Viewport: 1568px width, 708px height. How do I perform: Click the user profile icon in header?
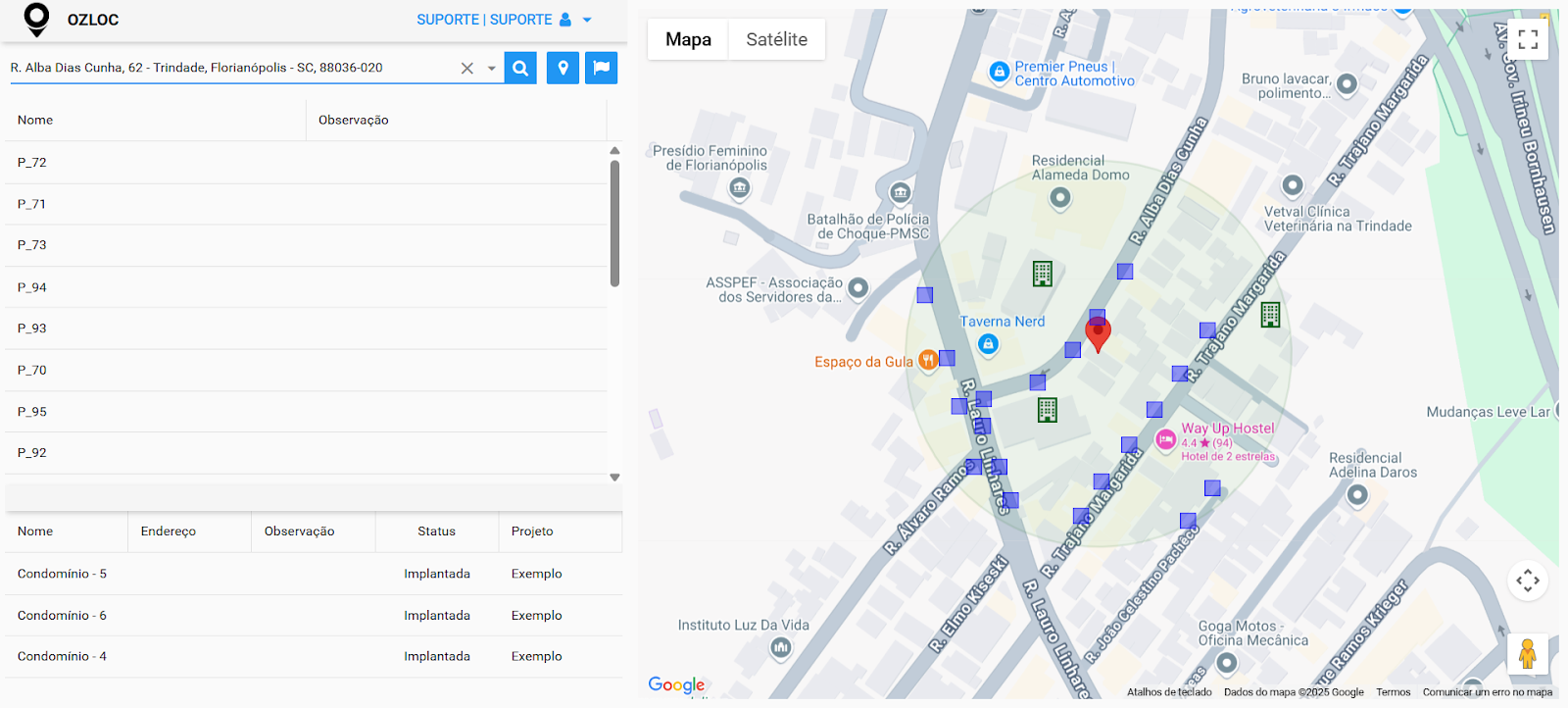[x=565, y=20]
